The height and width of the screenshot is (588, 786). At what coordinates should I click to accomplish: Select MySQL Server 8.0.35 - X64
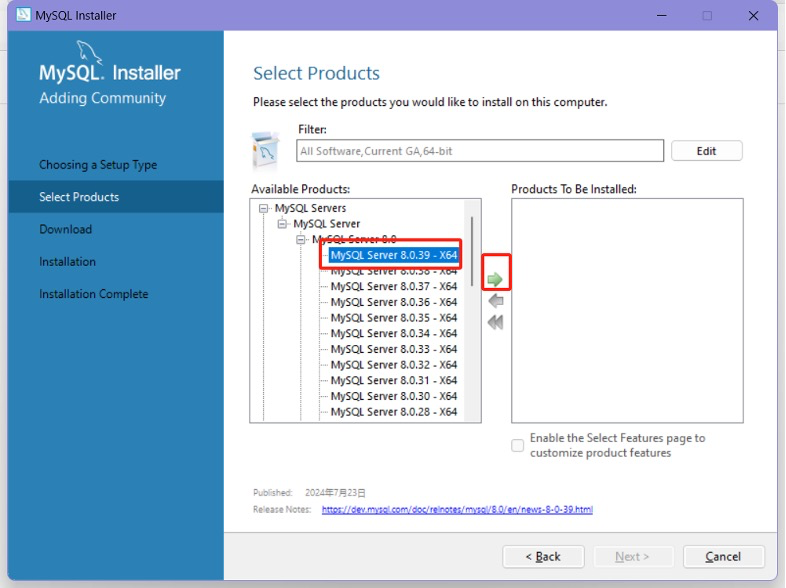click(393, 318)
